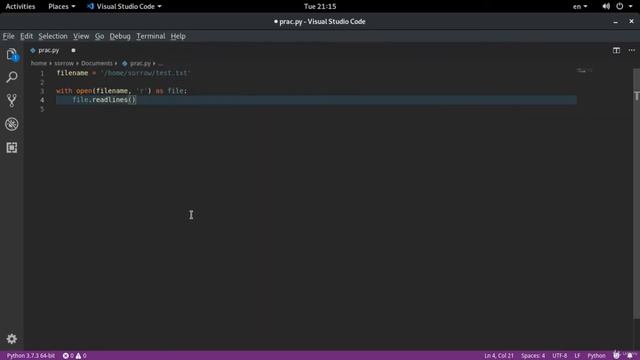Screen dimensions: 640x360
Task: Change the Python language mode
Action: tap(596, 356)
